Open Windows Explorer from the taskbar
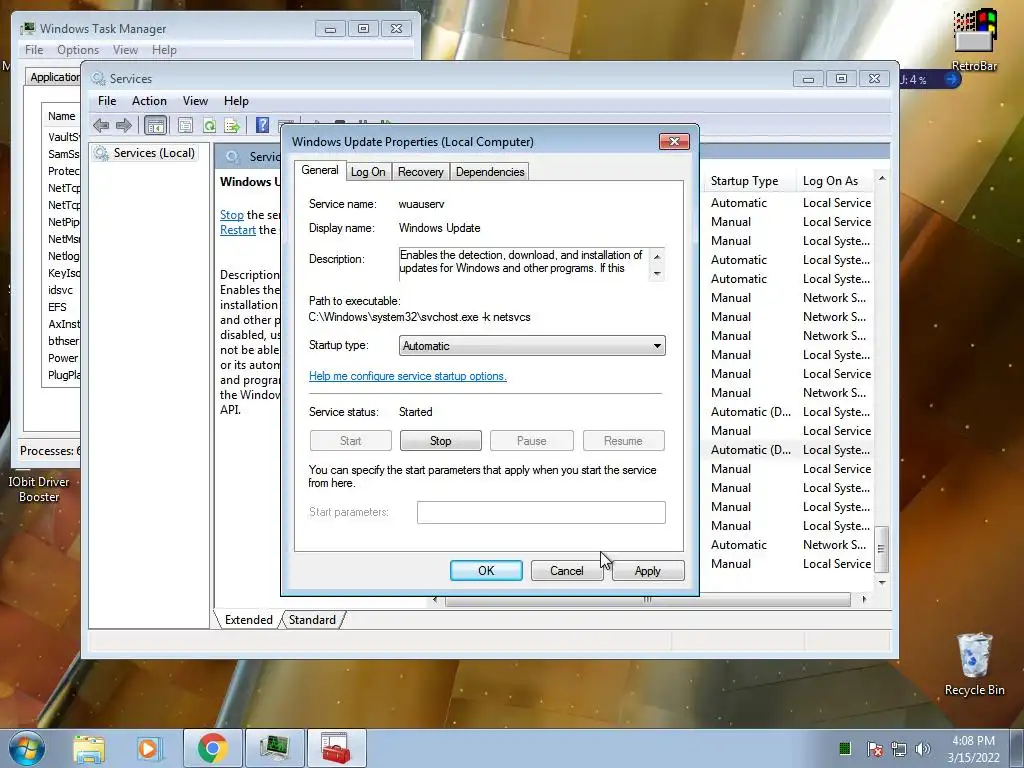This screenshot has height=768, width=1024. (89, 748)
